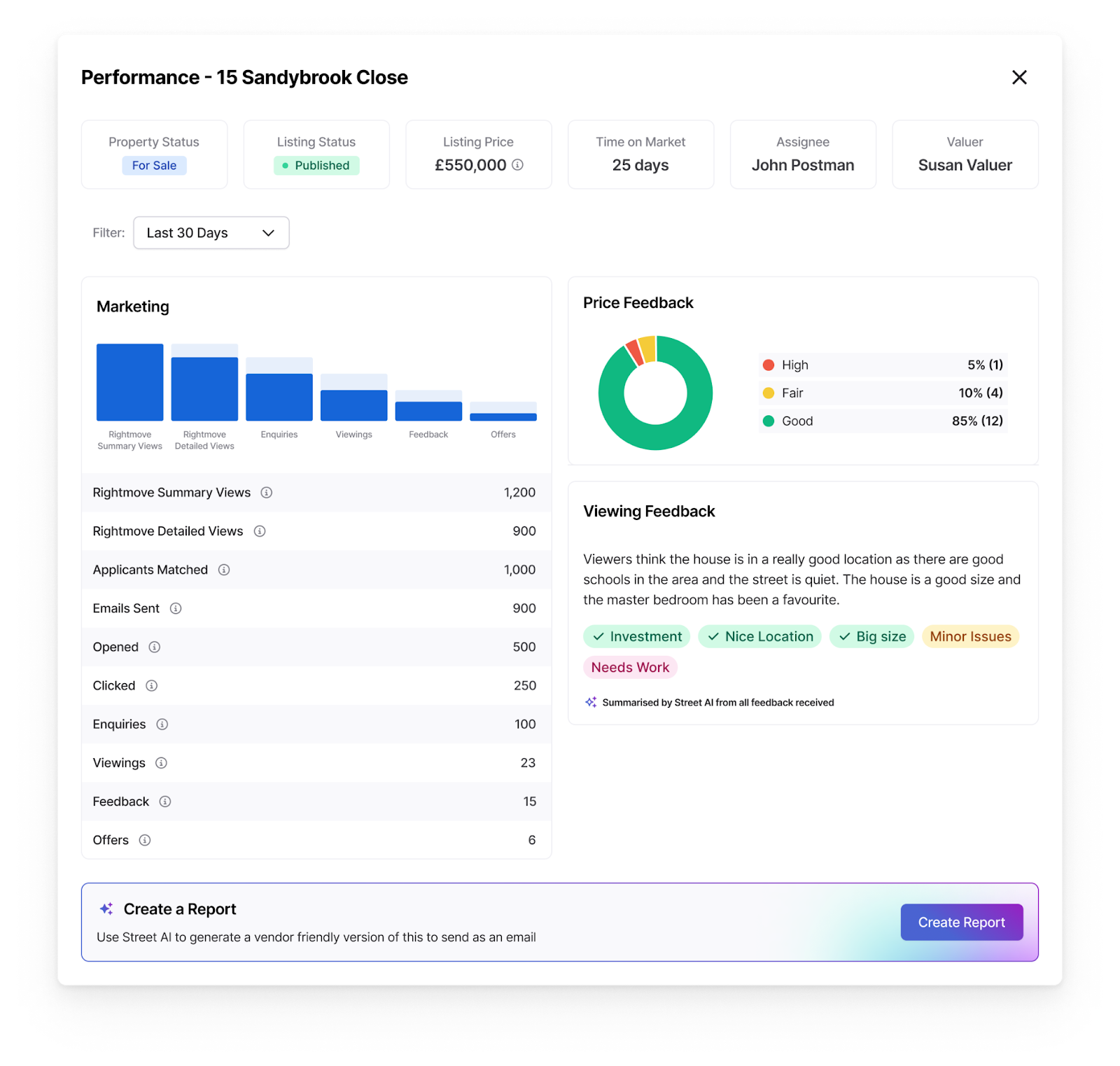Click the 25 days time on market
The image size is (1120, 1066).
640,165
